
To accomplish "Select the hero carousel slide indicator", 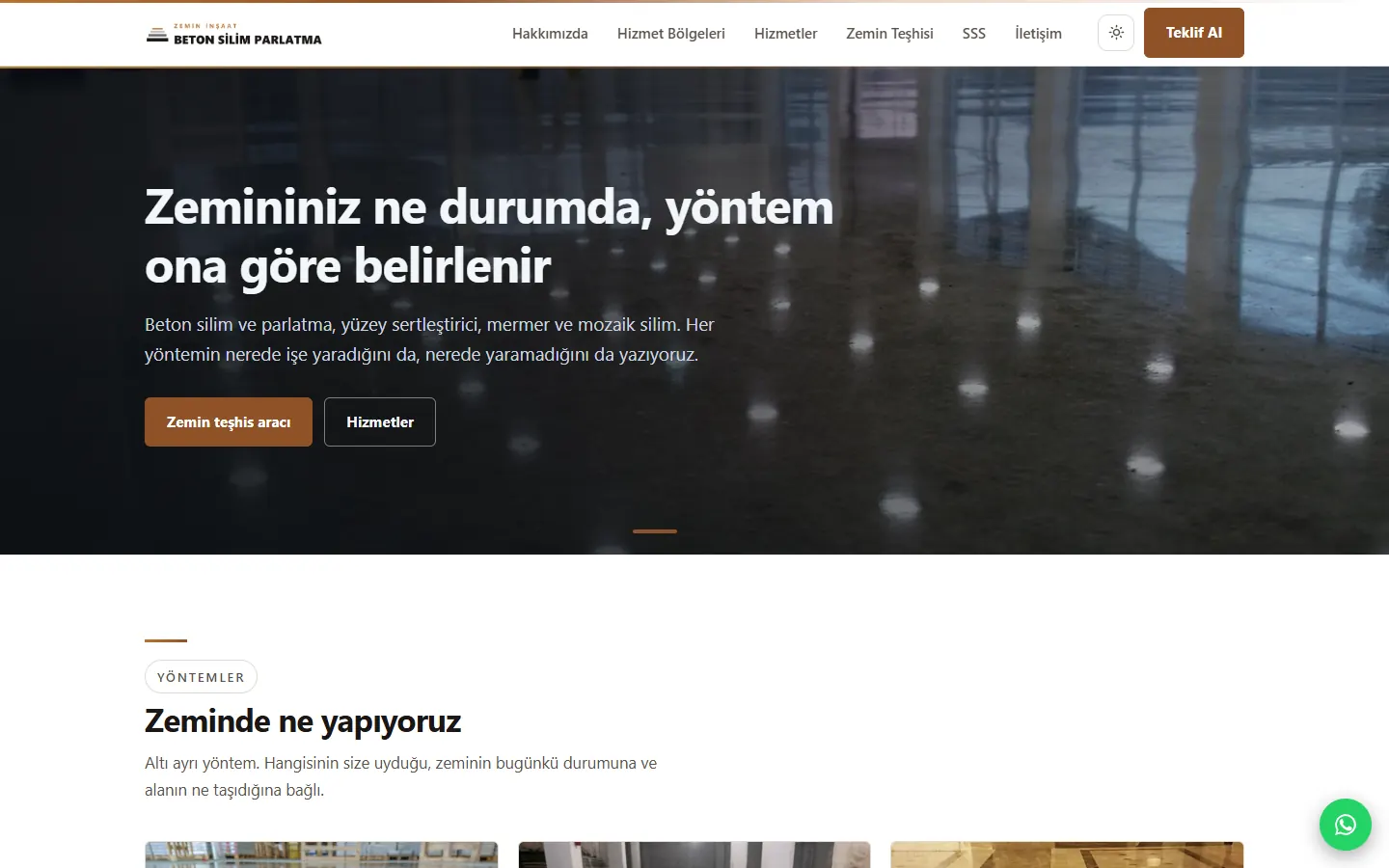I will 655,531.
